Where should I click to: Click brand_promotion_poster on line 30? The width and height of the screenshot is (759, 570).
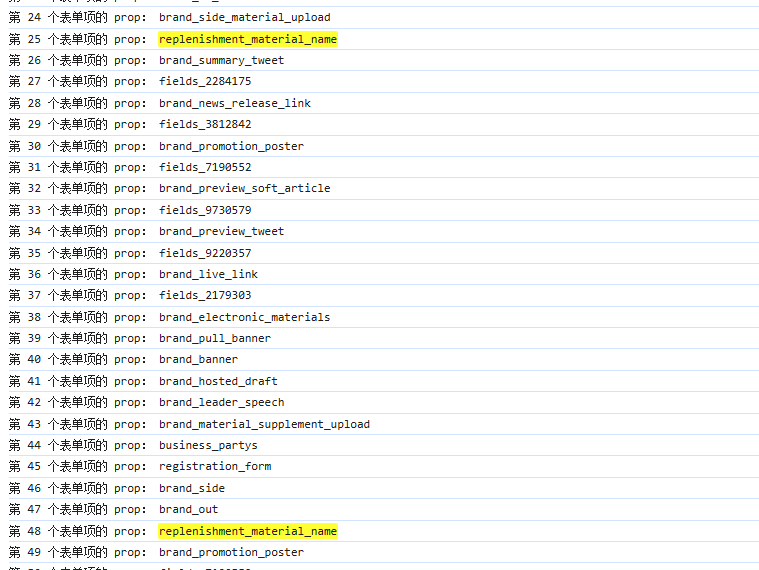point(231,146)
